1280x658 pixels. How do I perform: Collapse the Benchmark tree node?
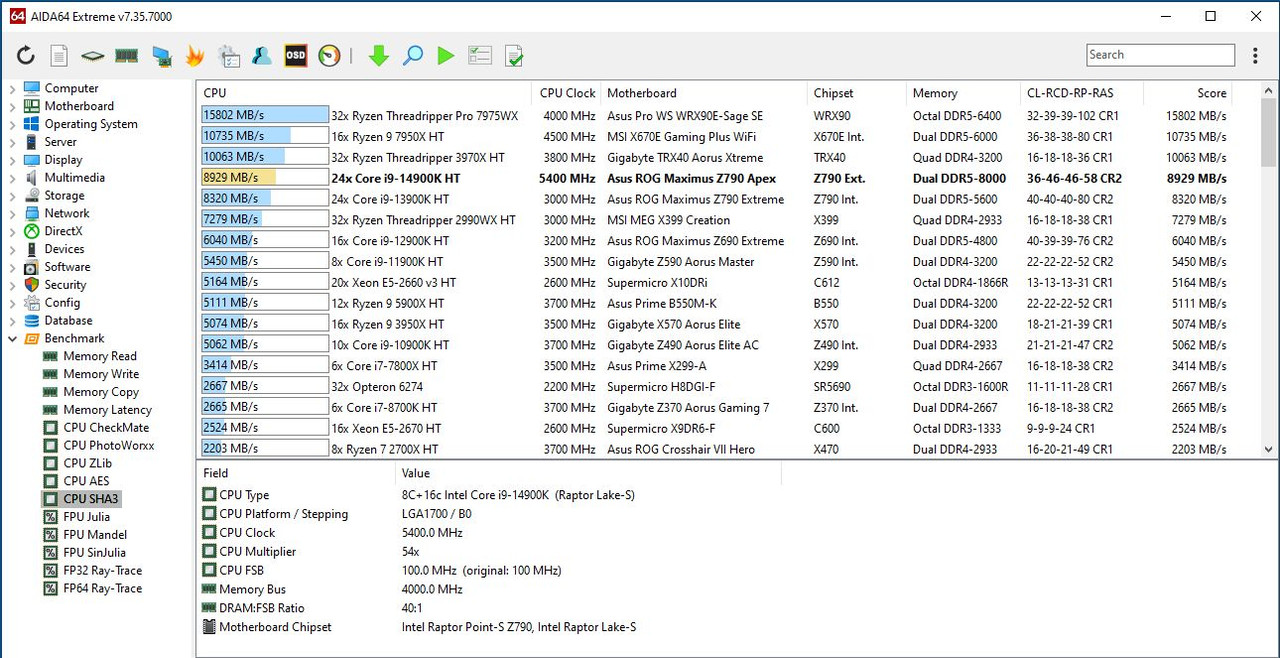click(x=12, y=339)
